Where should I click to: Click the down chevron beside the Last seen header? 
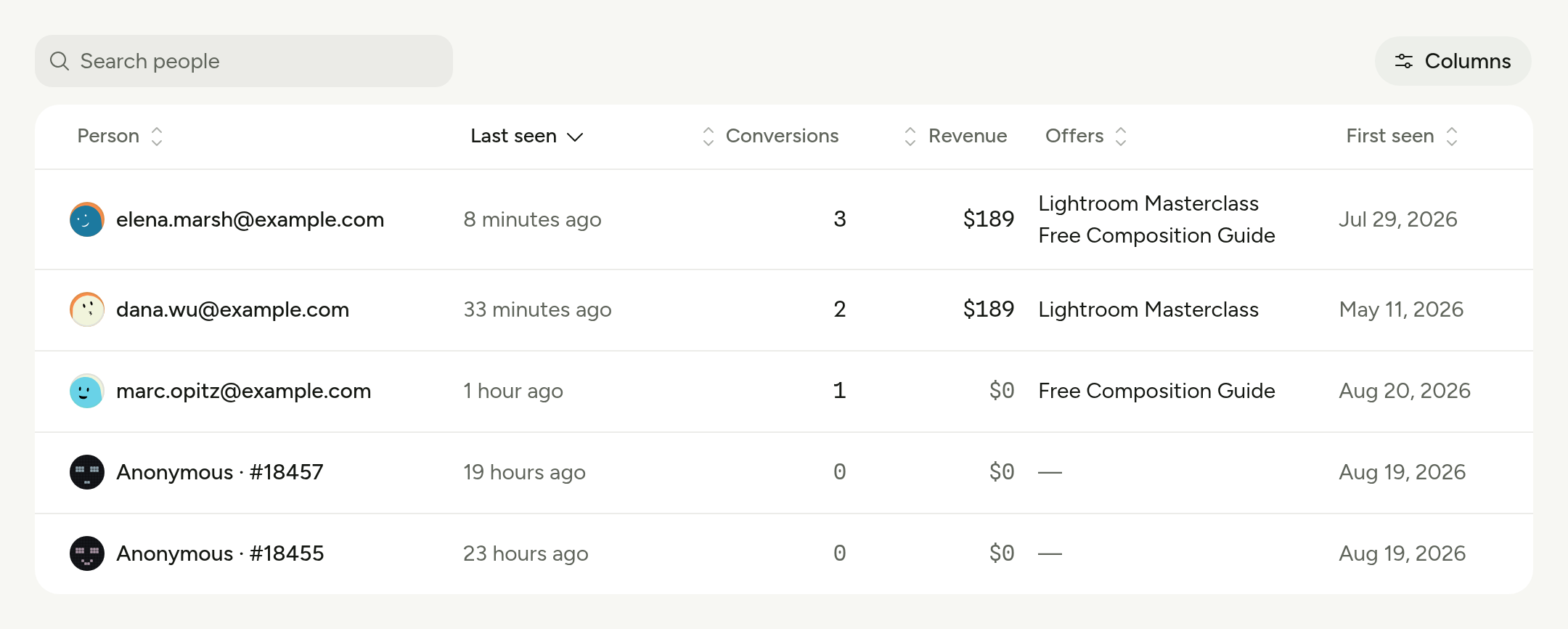575,137
